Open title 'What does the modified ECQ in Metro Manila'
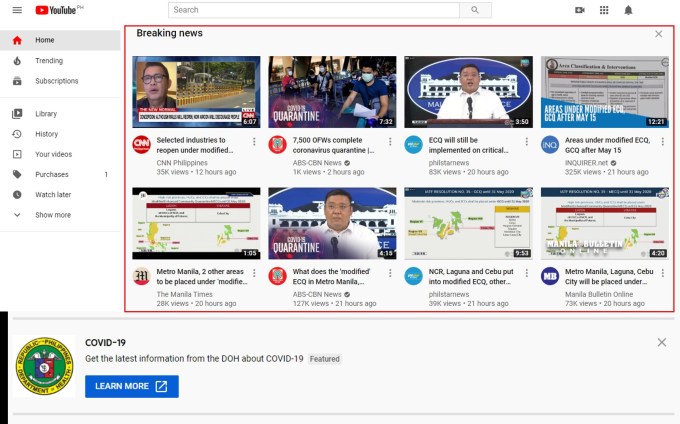680x424 pixels. tap(331, 277)
